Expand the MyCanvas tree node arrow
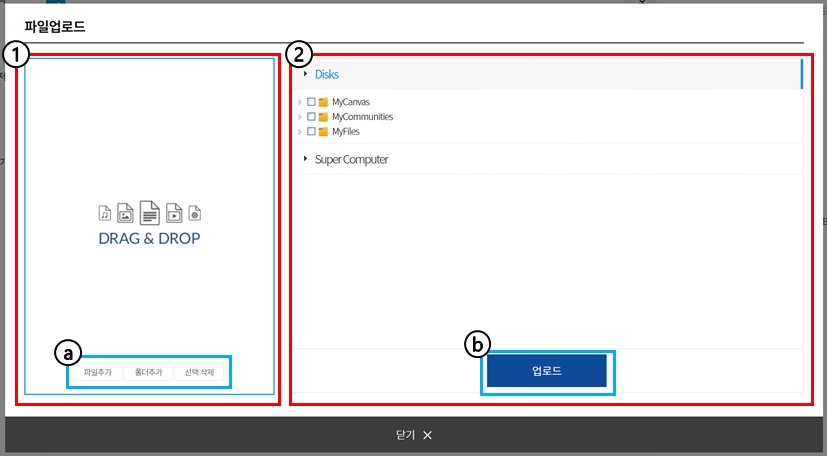The height and width of the screenshot is (456, 827). tap(300, 102)
